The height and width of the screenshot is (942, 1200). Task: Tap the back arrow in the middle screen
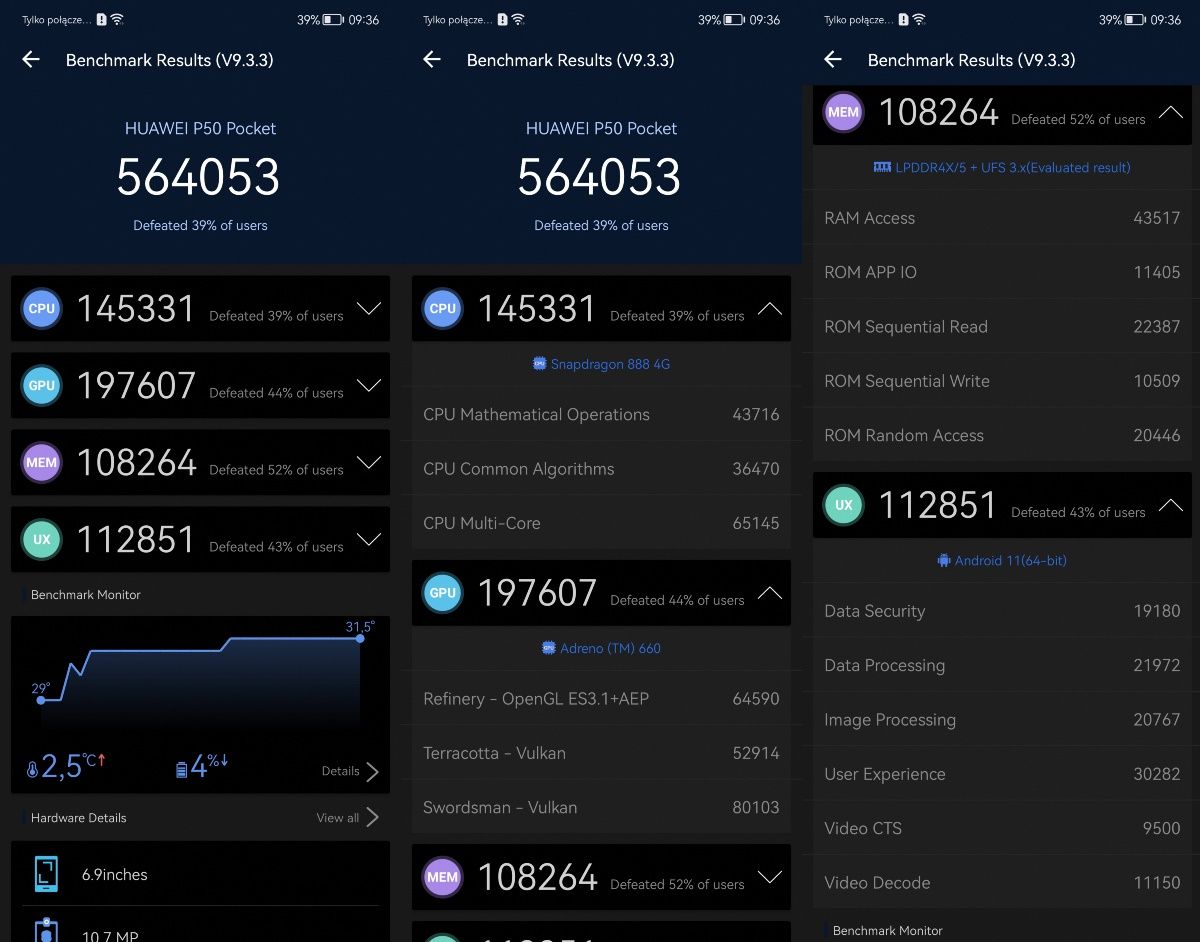(x=432, y=60)
